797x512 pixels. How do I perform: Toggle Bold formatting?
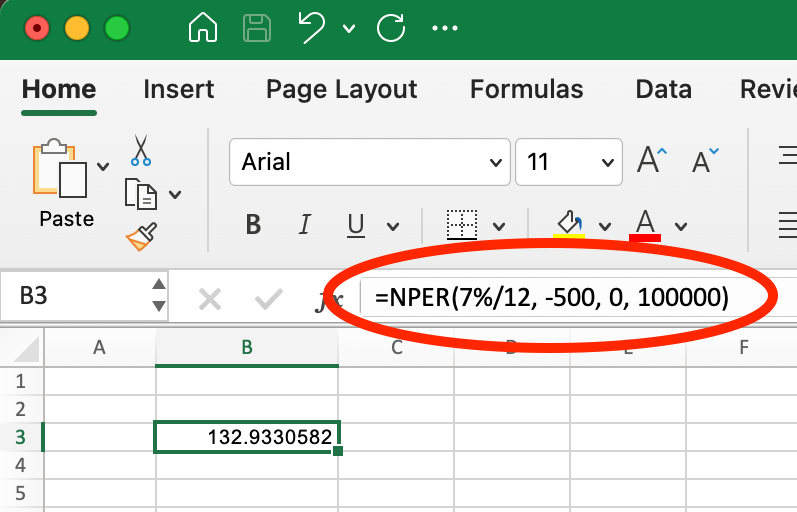coord(253,224)
